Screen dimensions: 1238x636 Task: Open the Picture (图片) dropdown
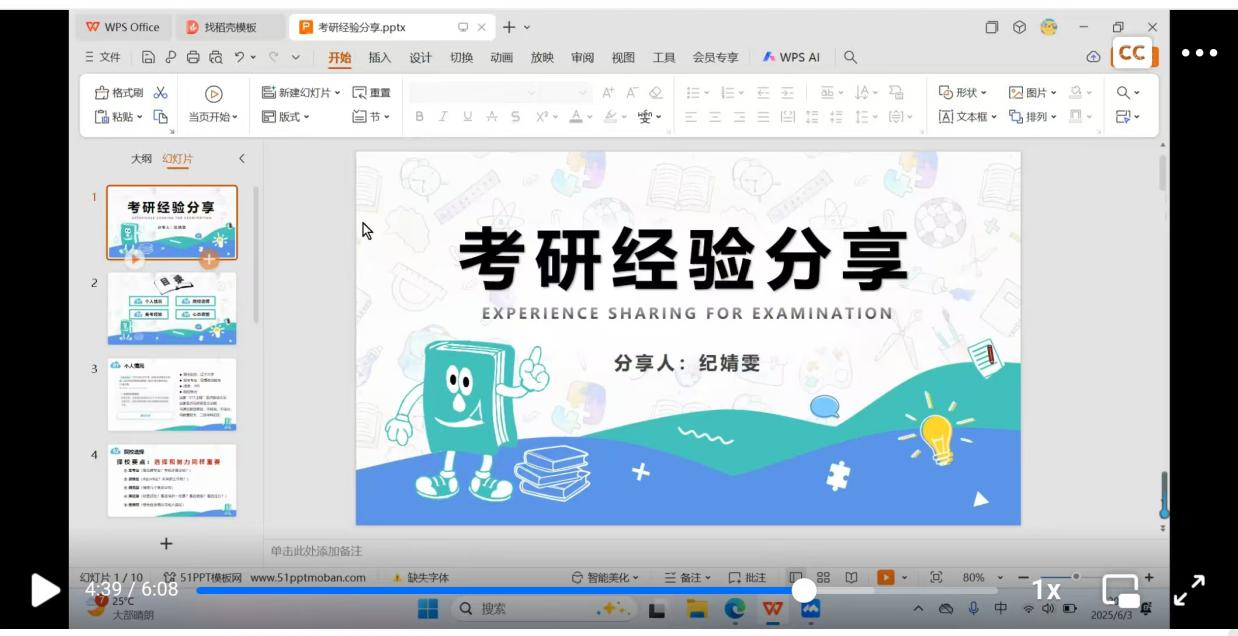tap(1032, 93)
